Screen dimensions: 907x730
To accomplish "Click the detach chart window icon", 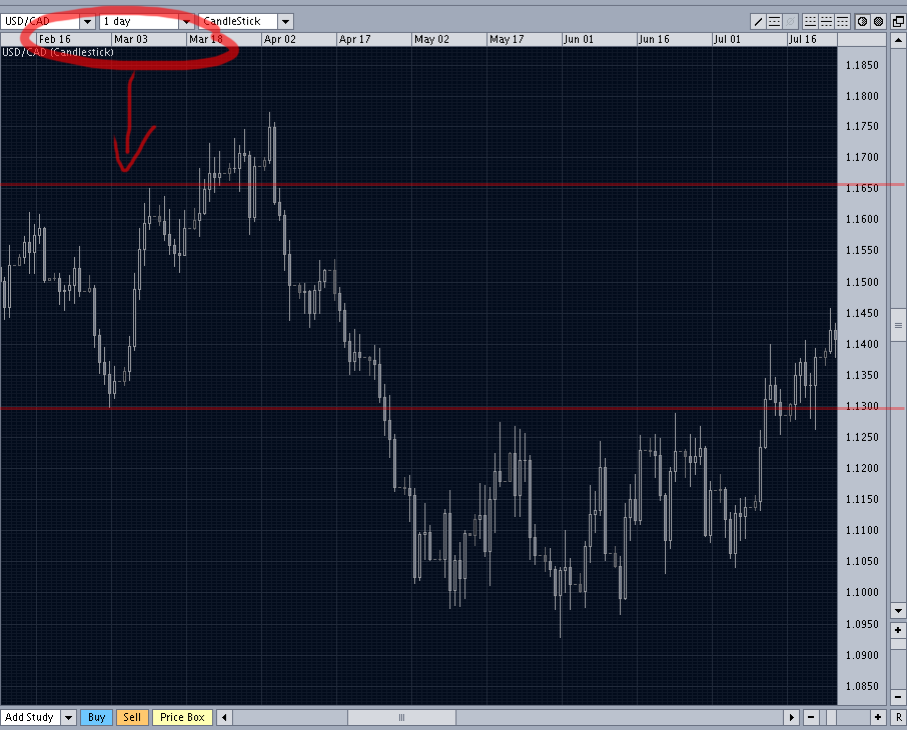I will (x=898, y=22).
